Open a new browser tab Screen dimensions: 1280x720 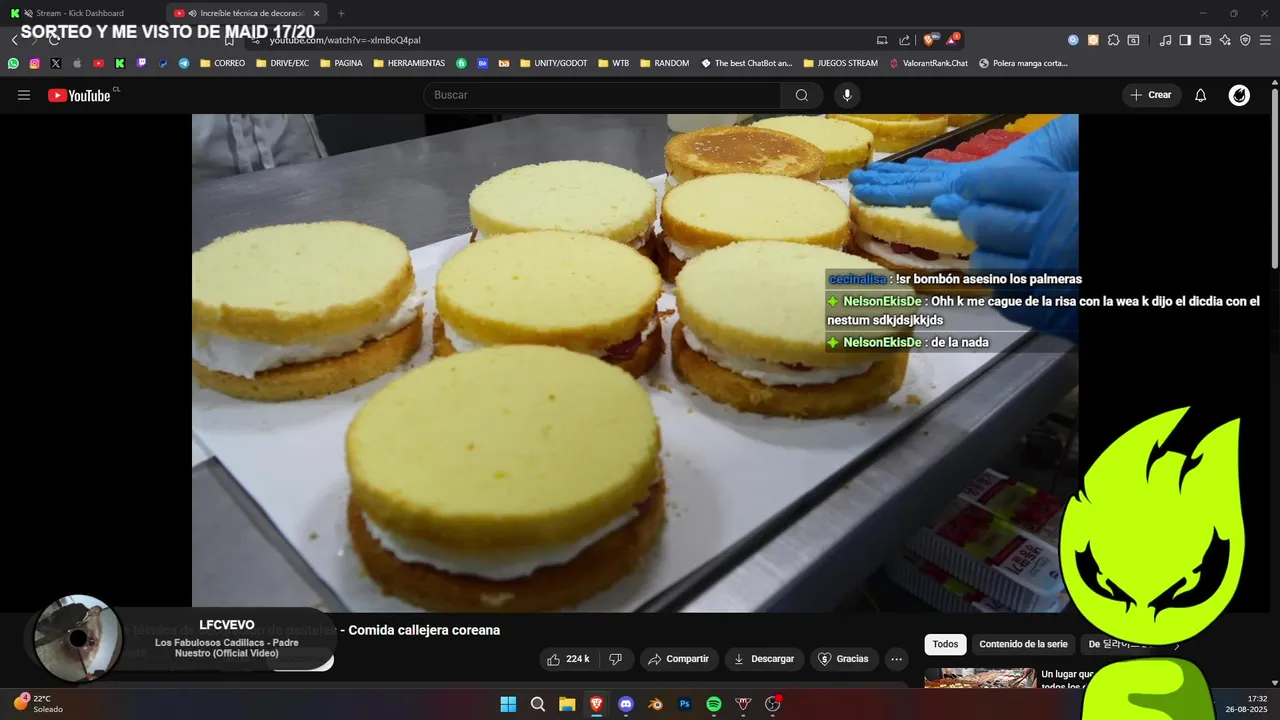coord(341,13)
